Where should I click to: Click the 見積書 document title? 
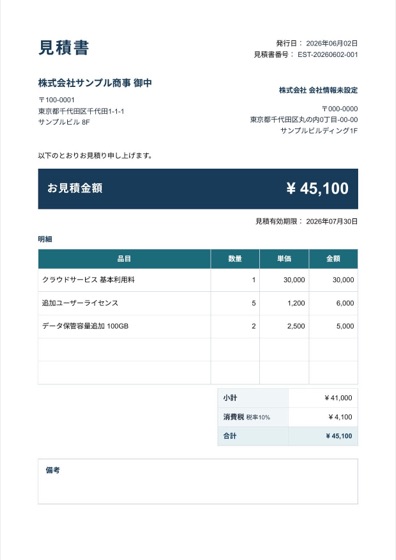[64, 48]
